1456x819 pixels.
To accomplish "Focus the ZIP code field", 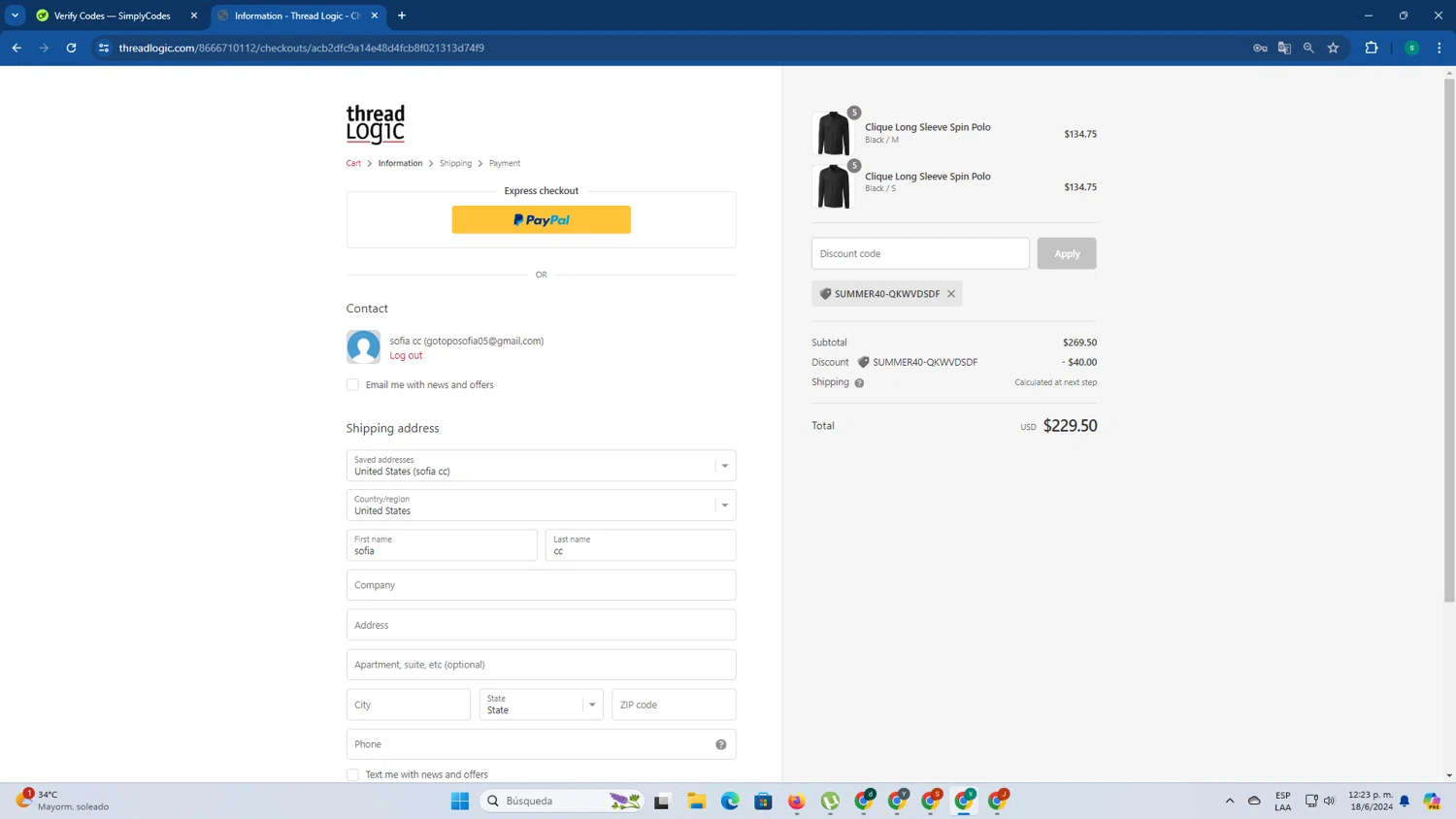I will (674, 704).
